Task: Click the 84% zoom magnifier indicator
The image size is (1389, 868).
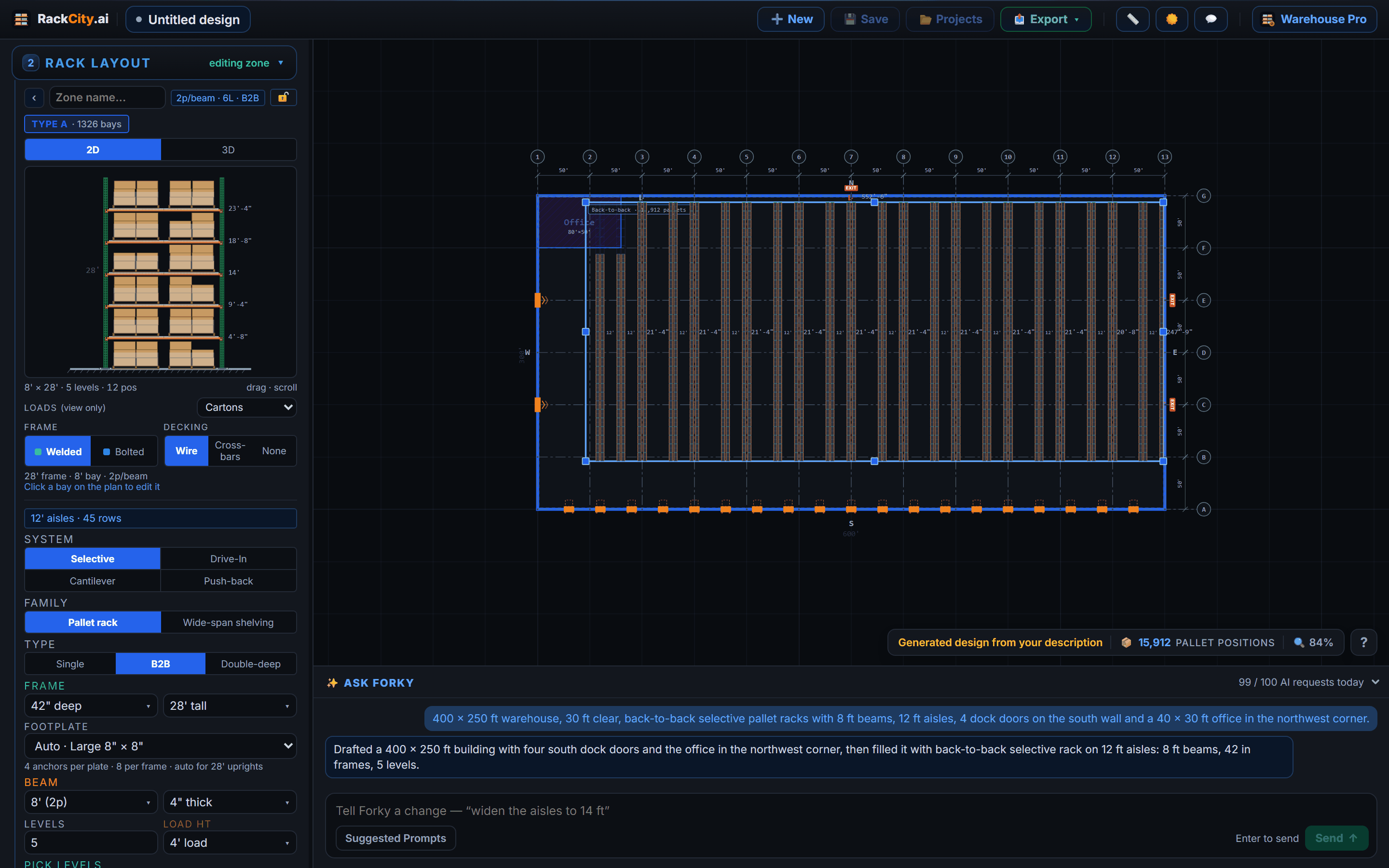Action: click(x=1313, y=642)
